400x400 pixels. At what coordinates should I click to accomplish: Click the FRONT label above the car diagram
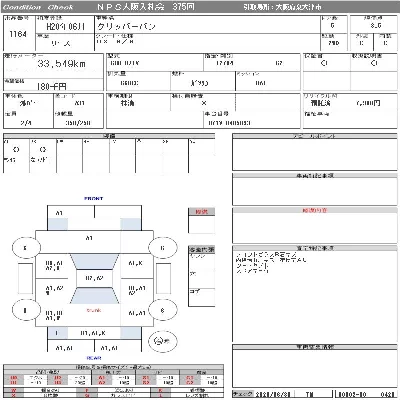[x=94, y=198]
